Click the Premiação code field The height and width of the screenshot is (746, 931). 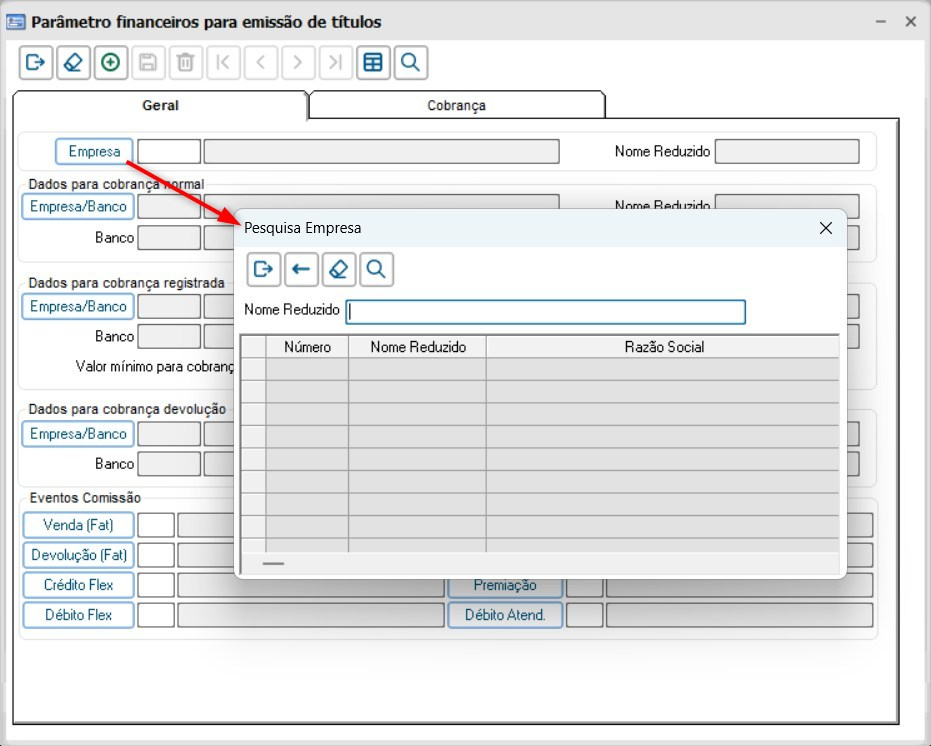coord(585,587)
